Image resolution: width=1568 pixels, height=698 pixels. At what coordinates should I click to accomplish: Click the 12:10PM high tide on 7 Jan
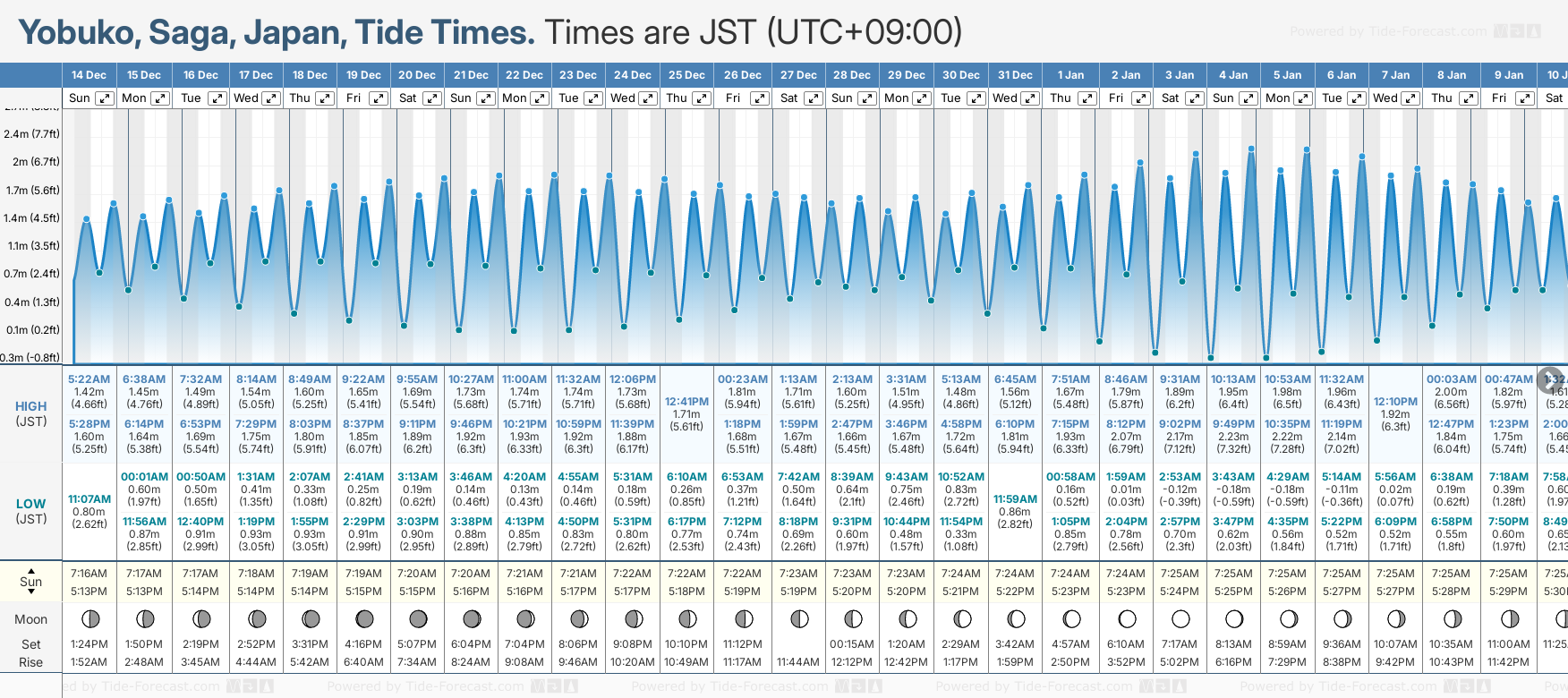(1395, 402)
